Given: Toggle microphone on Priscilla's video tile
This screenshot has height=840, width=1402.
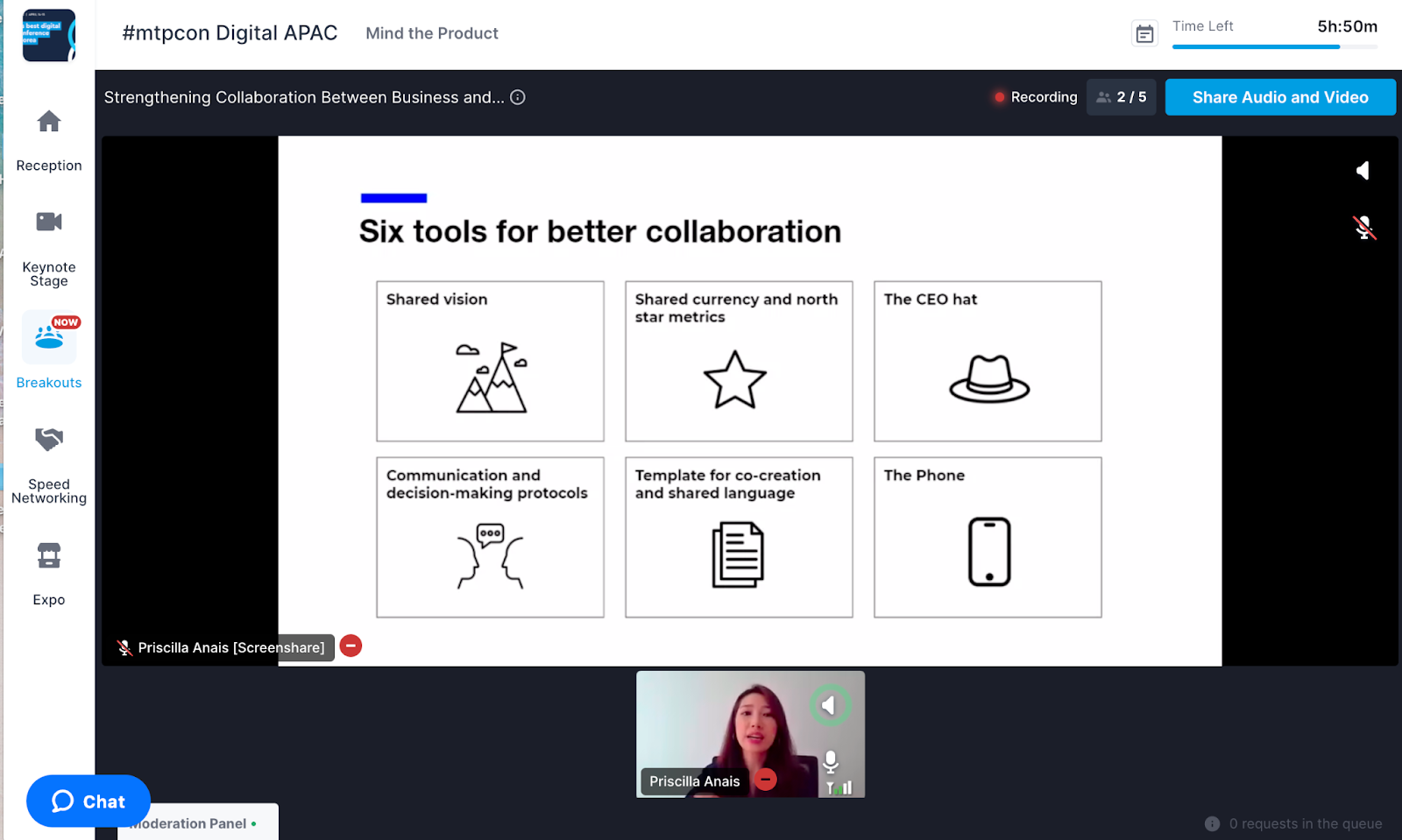Looking at the screenshot, I should [831, 760].
